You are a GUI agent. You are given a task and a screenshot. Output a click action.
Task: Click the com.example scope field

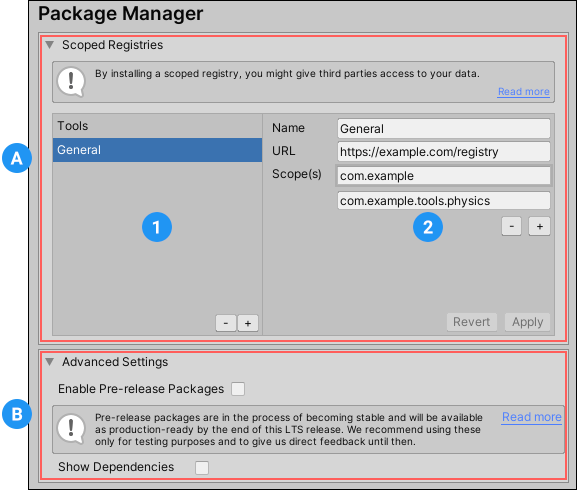coord(444,176)
